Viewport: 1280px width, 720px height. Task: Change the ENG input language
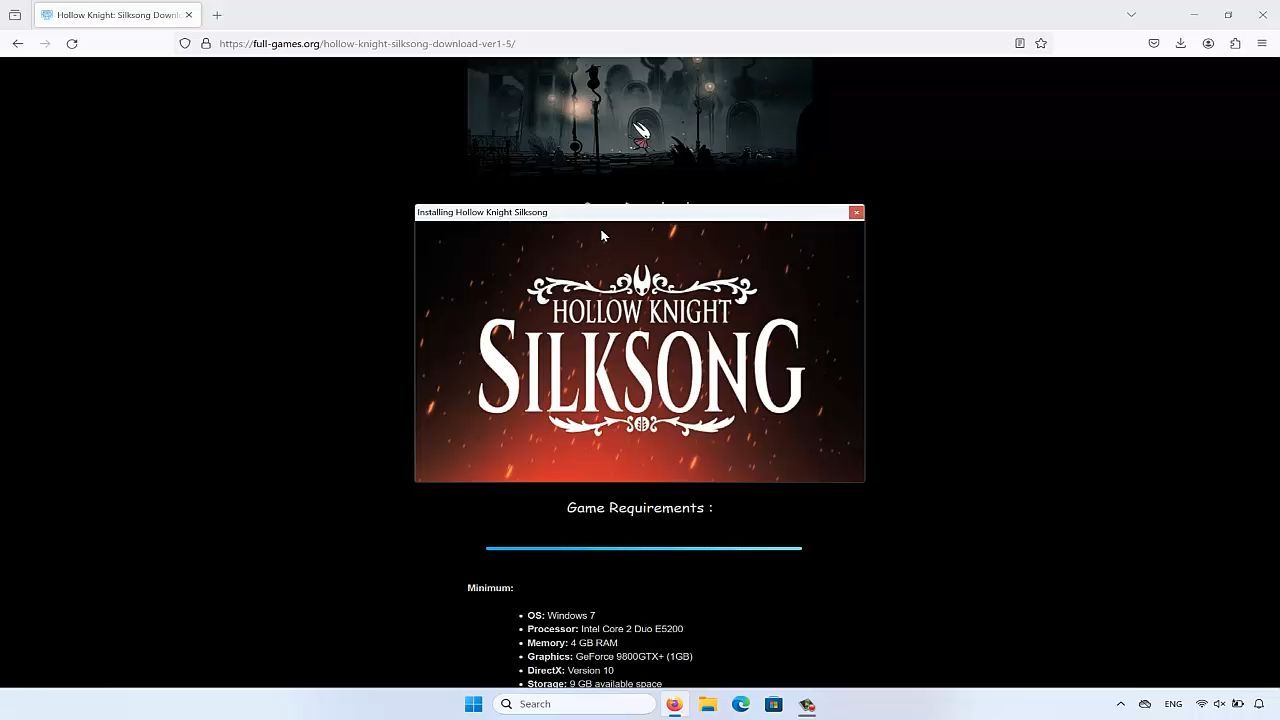(1173, 704)
